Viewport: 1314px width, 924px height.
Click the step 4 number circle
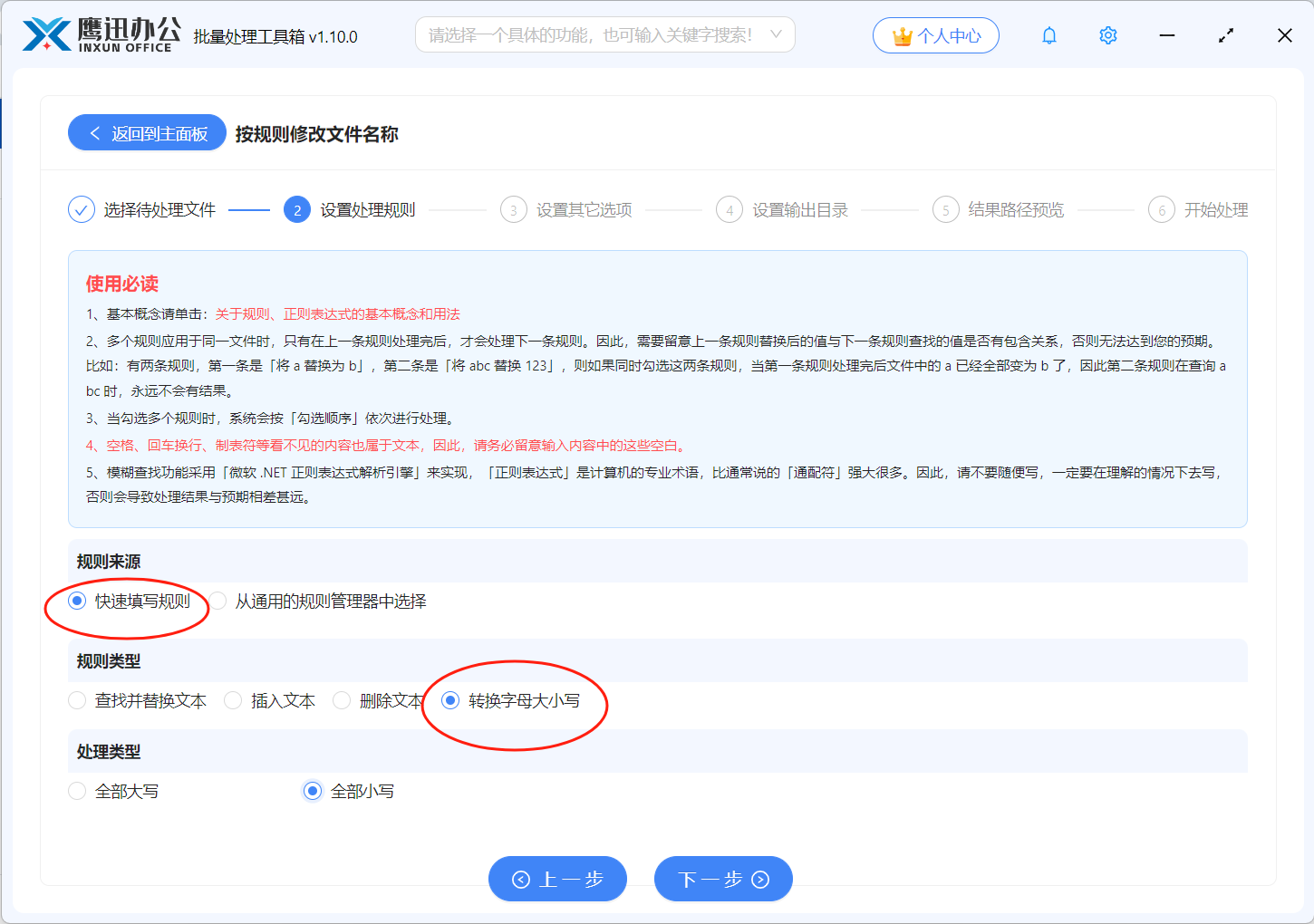(729, 210)
